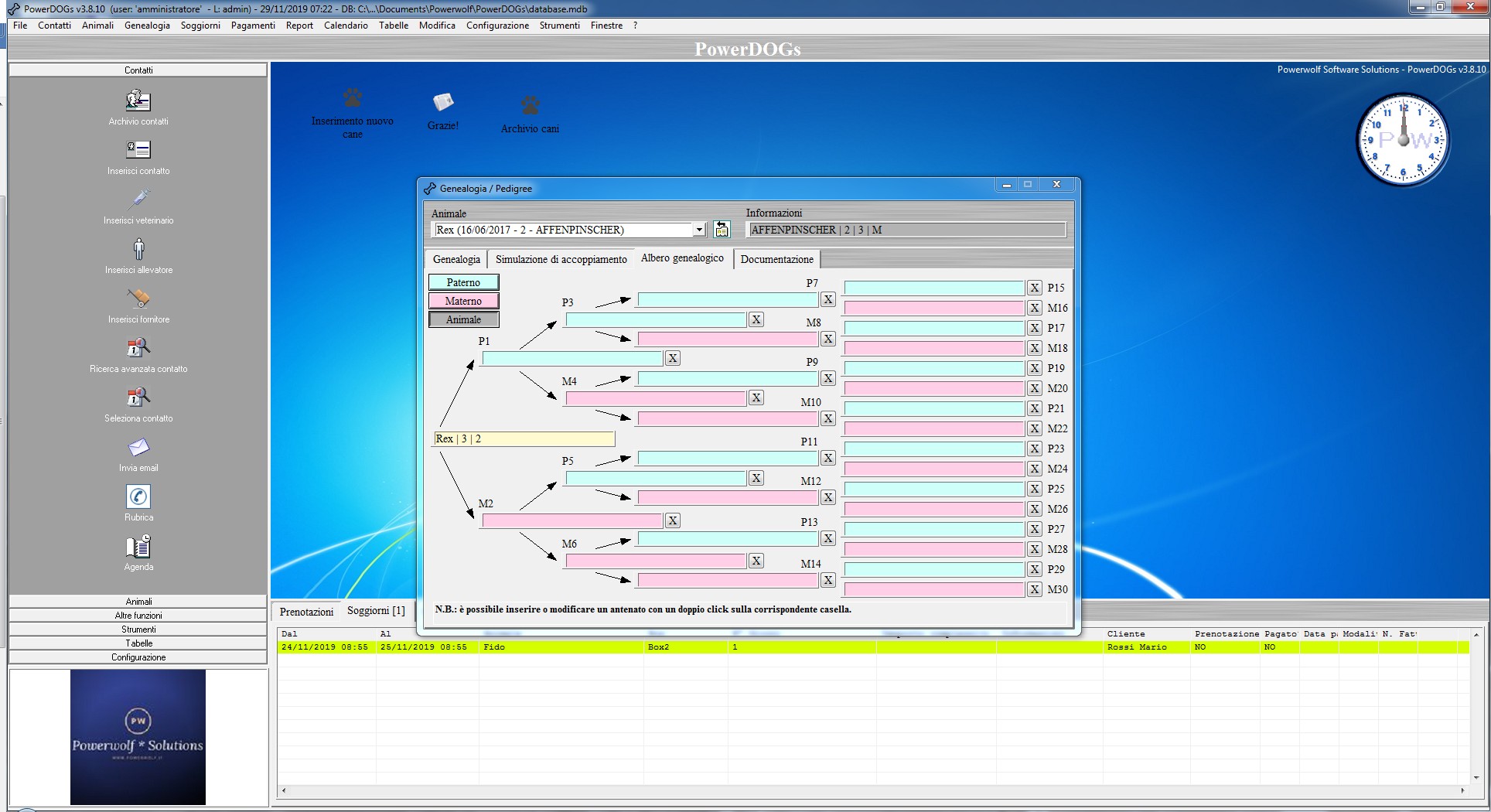The width and height of the screenshot is (1491, 812).
Task: Launch Ricerca avanzata contatto icon
Action: (138, 348)
